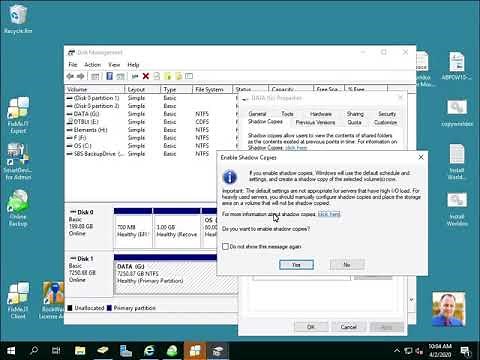Show hidden system tray icons

tap(397, 351)
